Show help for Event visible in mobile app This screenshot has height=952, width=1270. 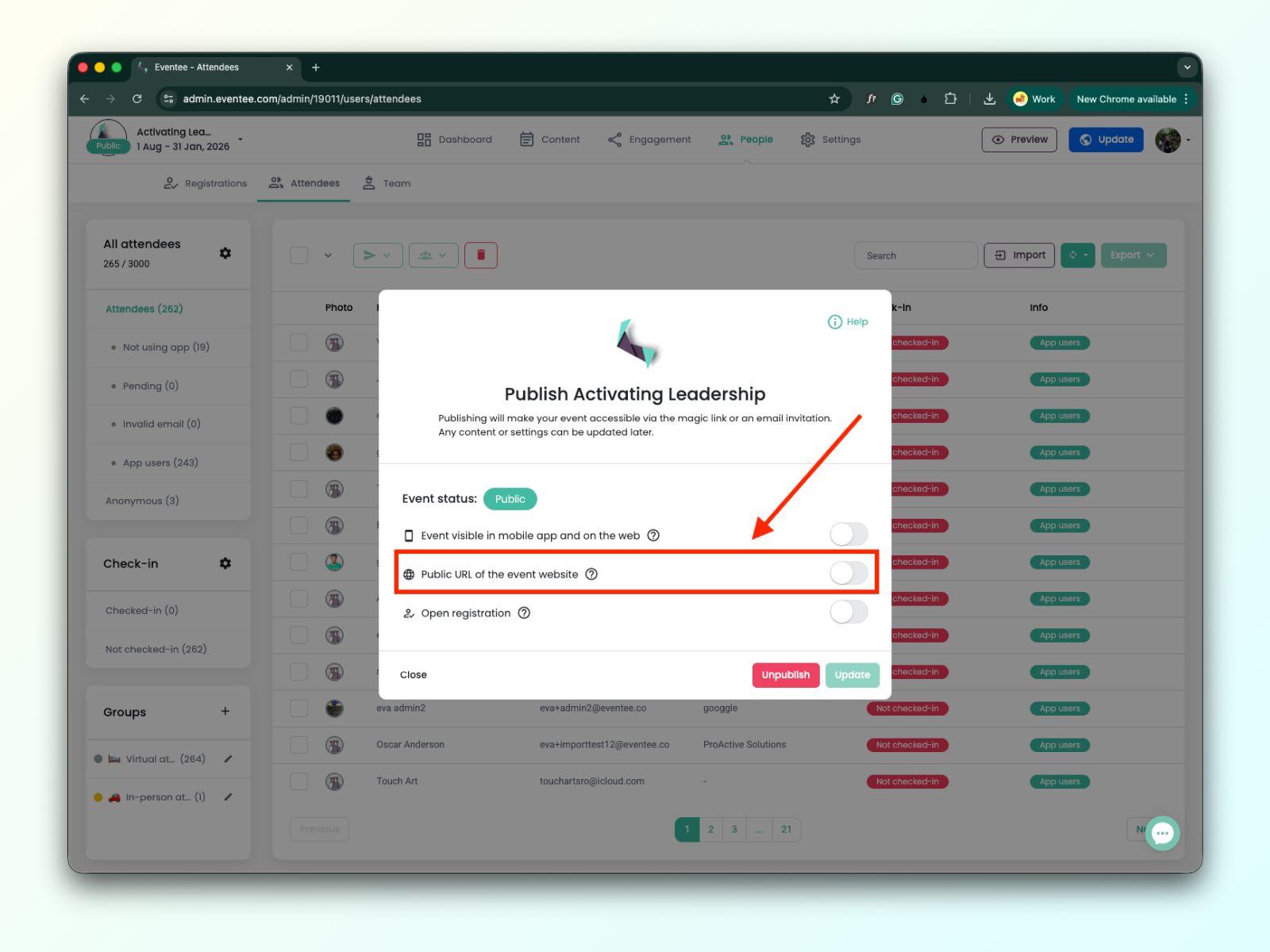pos(653,535)
